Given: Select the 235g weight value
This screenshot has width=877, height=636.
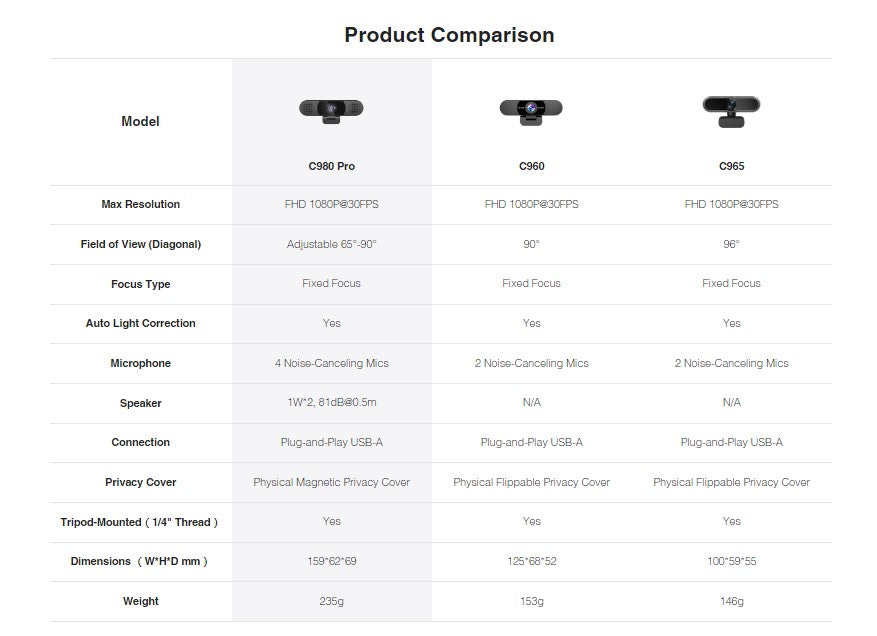Looking at the screenshot, I should coord(332,601).
